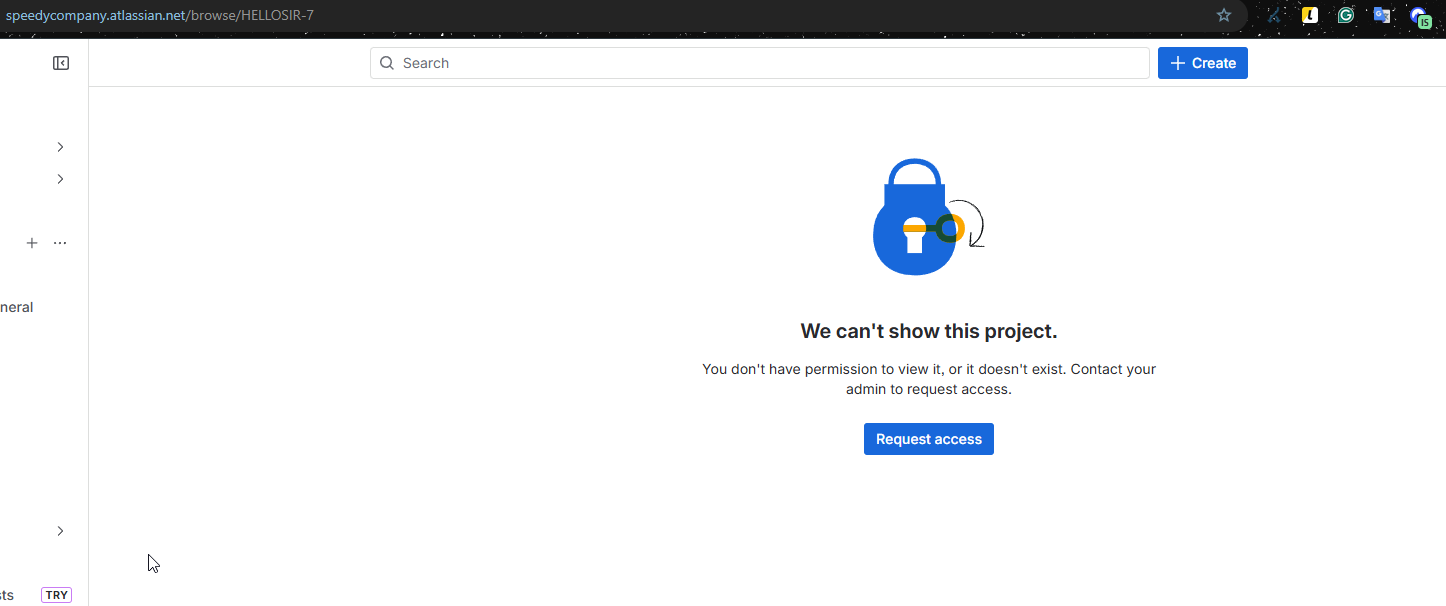Click the yellow L extension icon
The image size is (1446, 606).
[x=1310, y=15]
